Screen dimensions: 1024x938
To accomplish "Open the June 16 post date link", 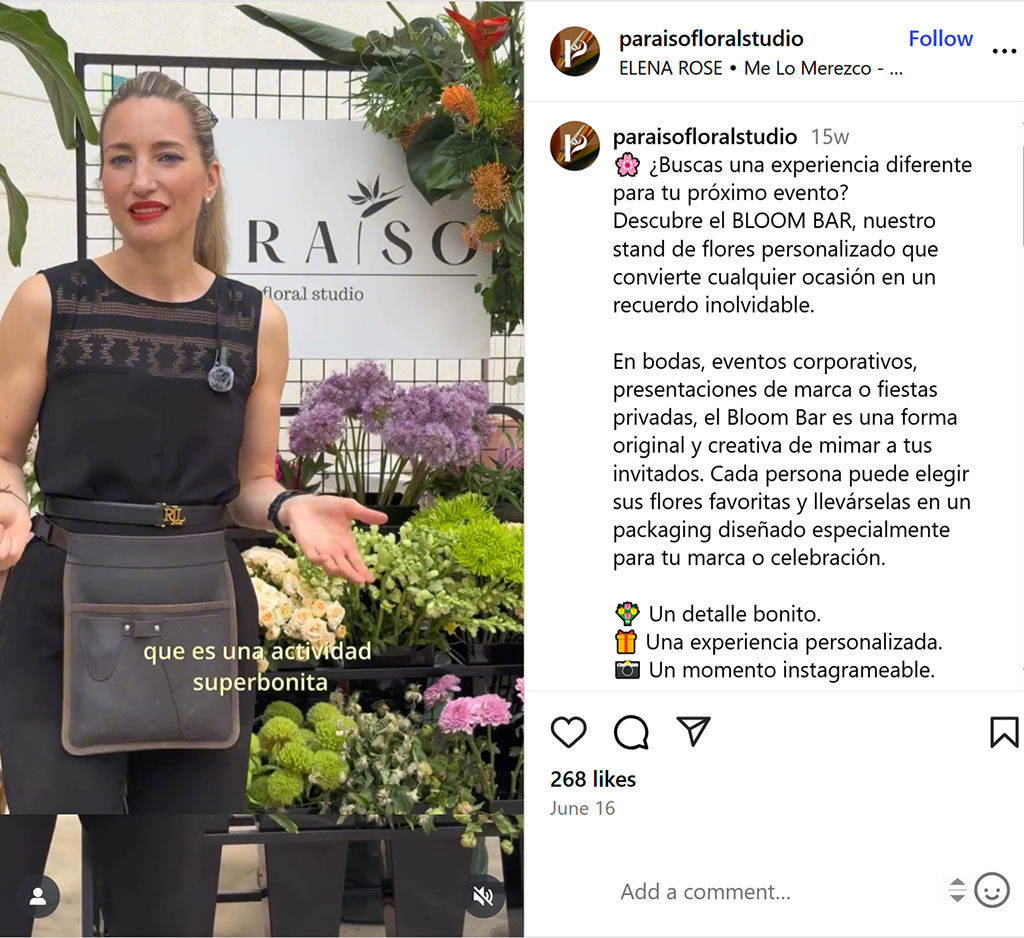I will (582, 808).
